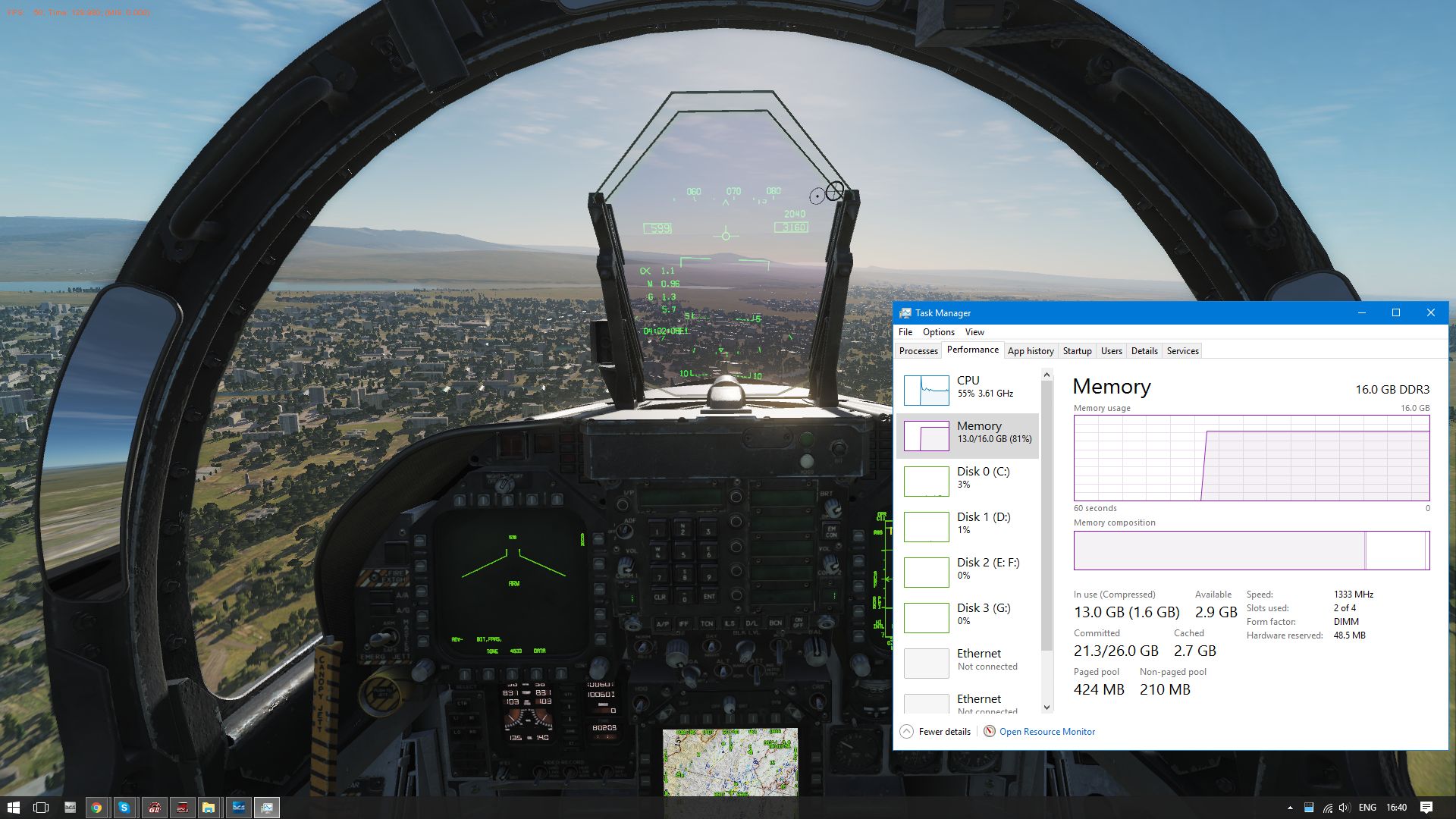The image size is (1456, 819).
Task: Switch to the Startup tab
Action: (1077, 351)
